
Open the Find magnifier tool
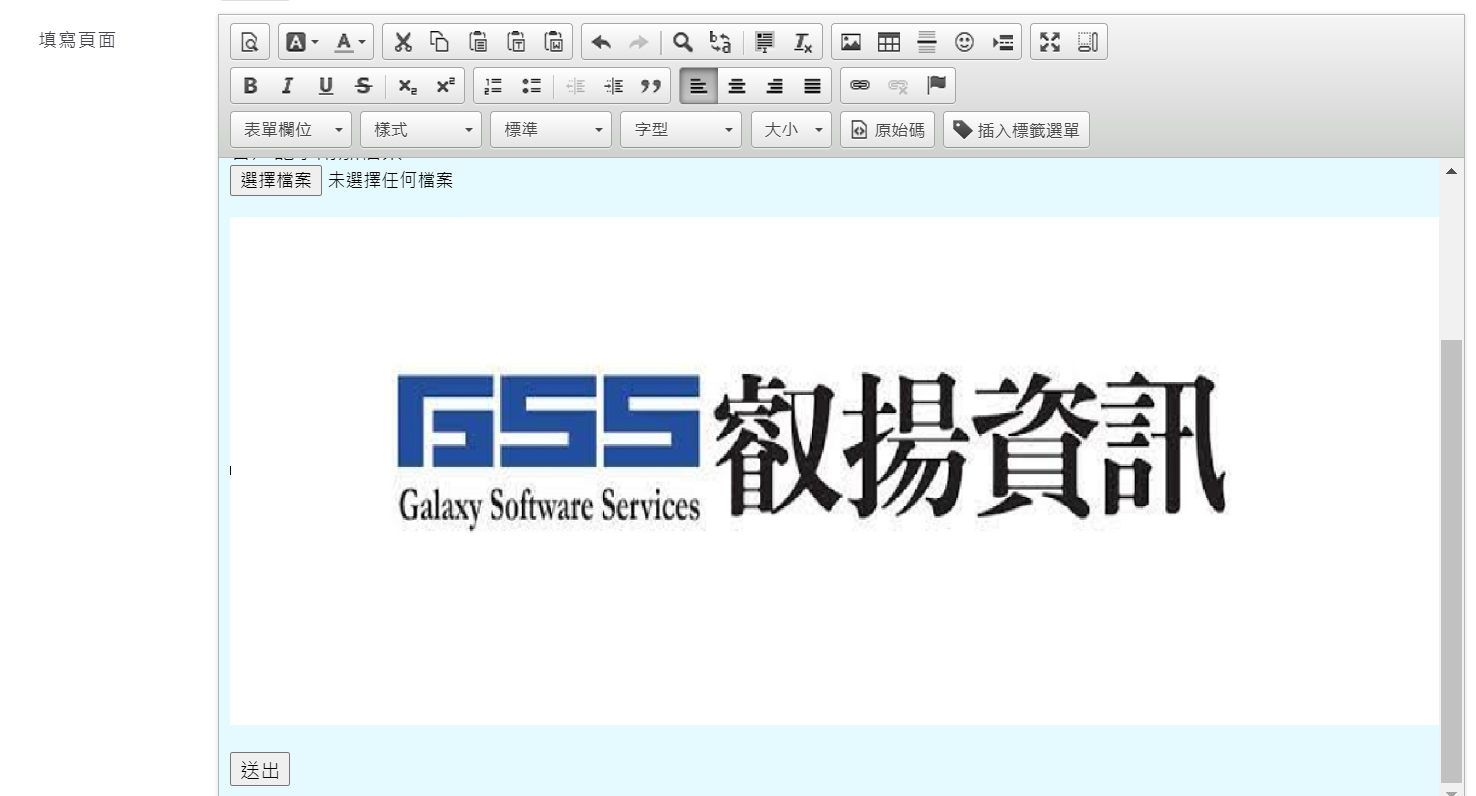point(683,42)
